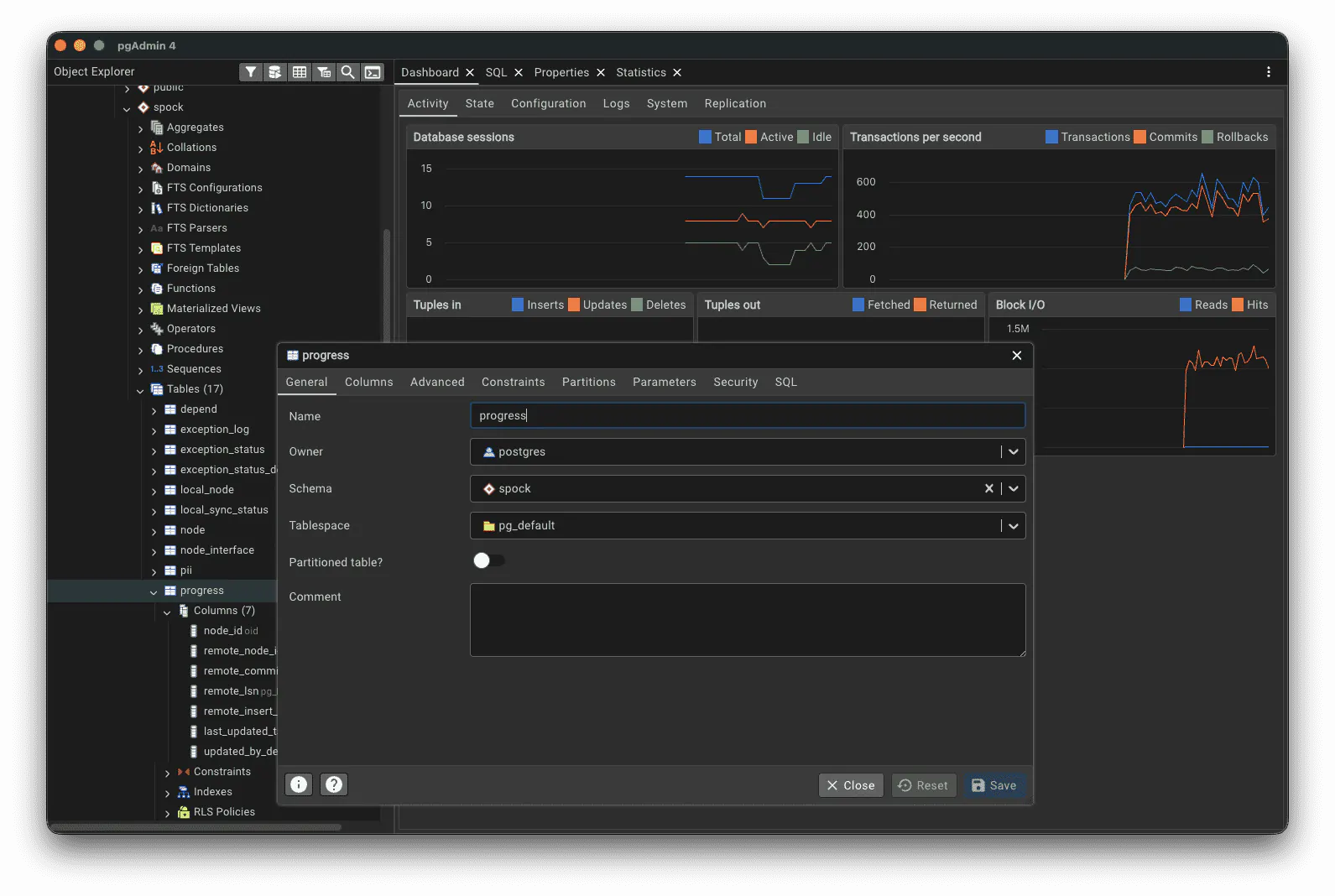The image size is (1335, 896).
Task: Go to the Advanced tab in progress dialog
Action: coord(437,382)
